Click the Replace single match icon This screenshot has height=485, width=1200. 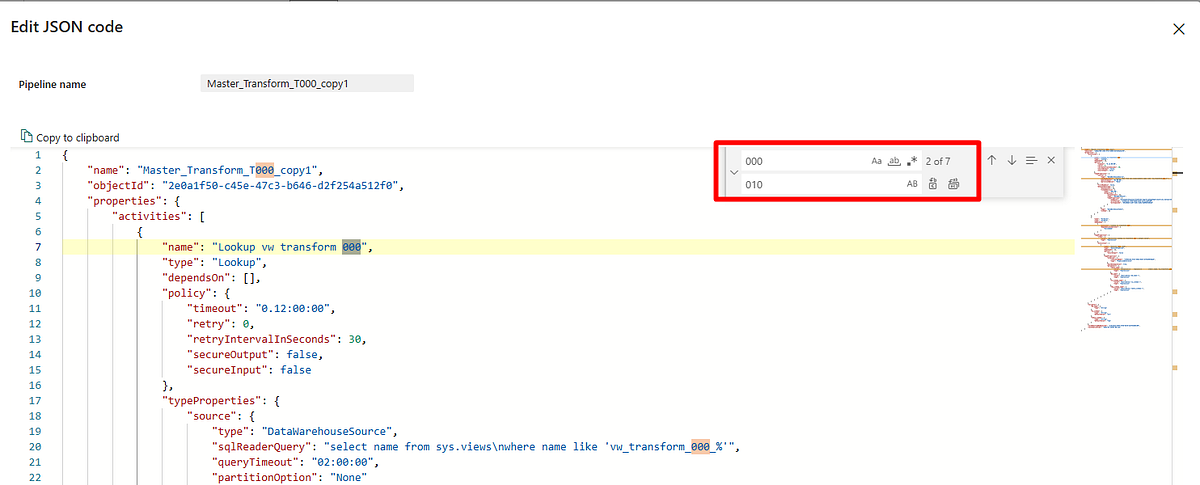(932, 184)
